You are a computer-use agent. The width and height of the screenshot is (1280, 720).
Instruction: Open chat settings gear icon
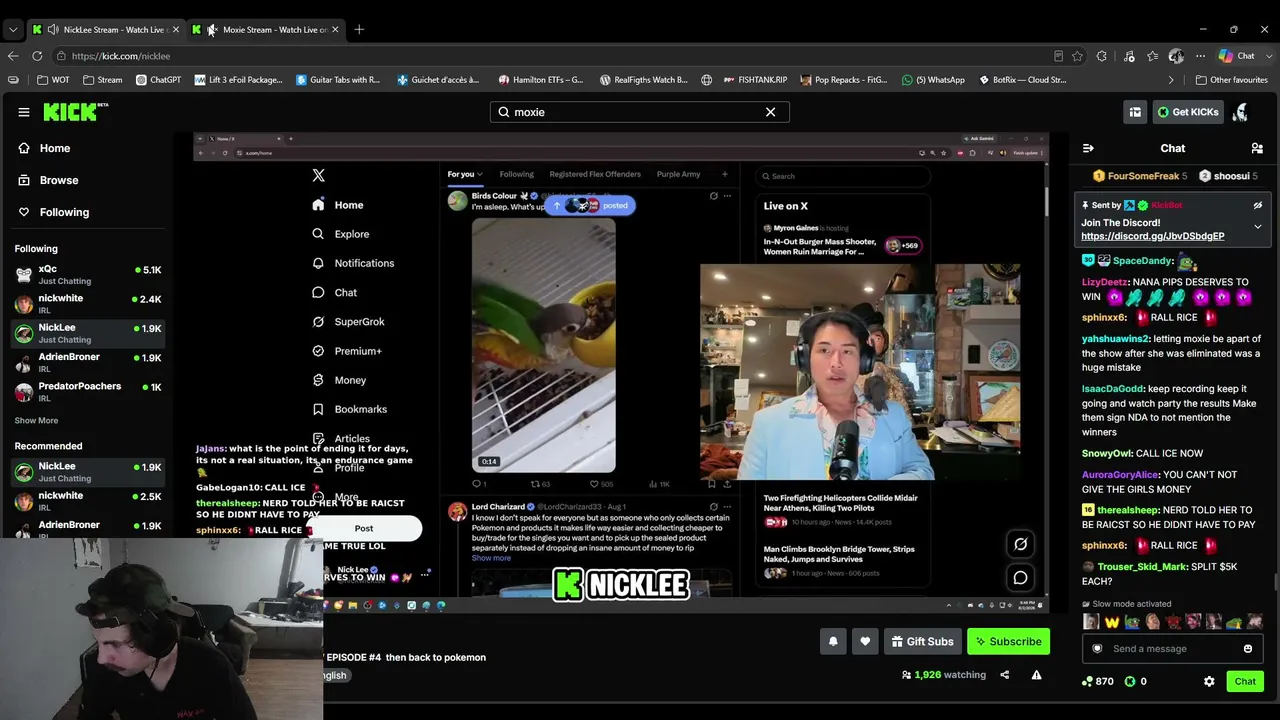coord(1209,681)
